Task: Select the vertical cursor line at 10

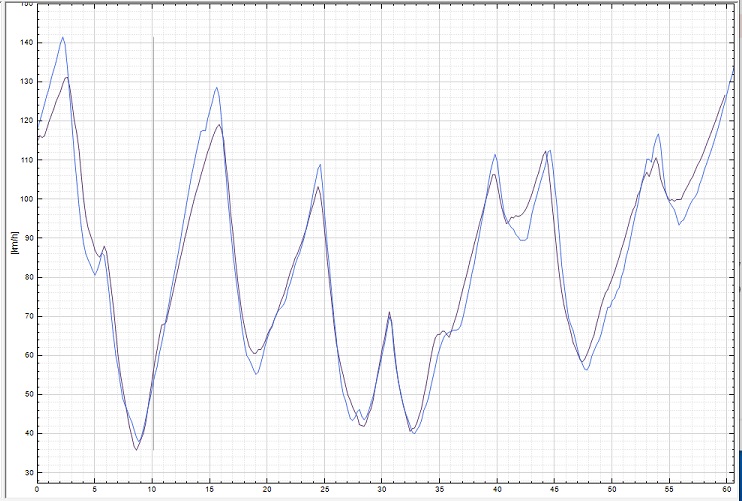Action: click(153, 243)
